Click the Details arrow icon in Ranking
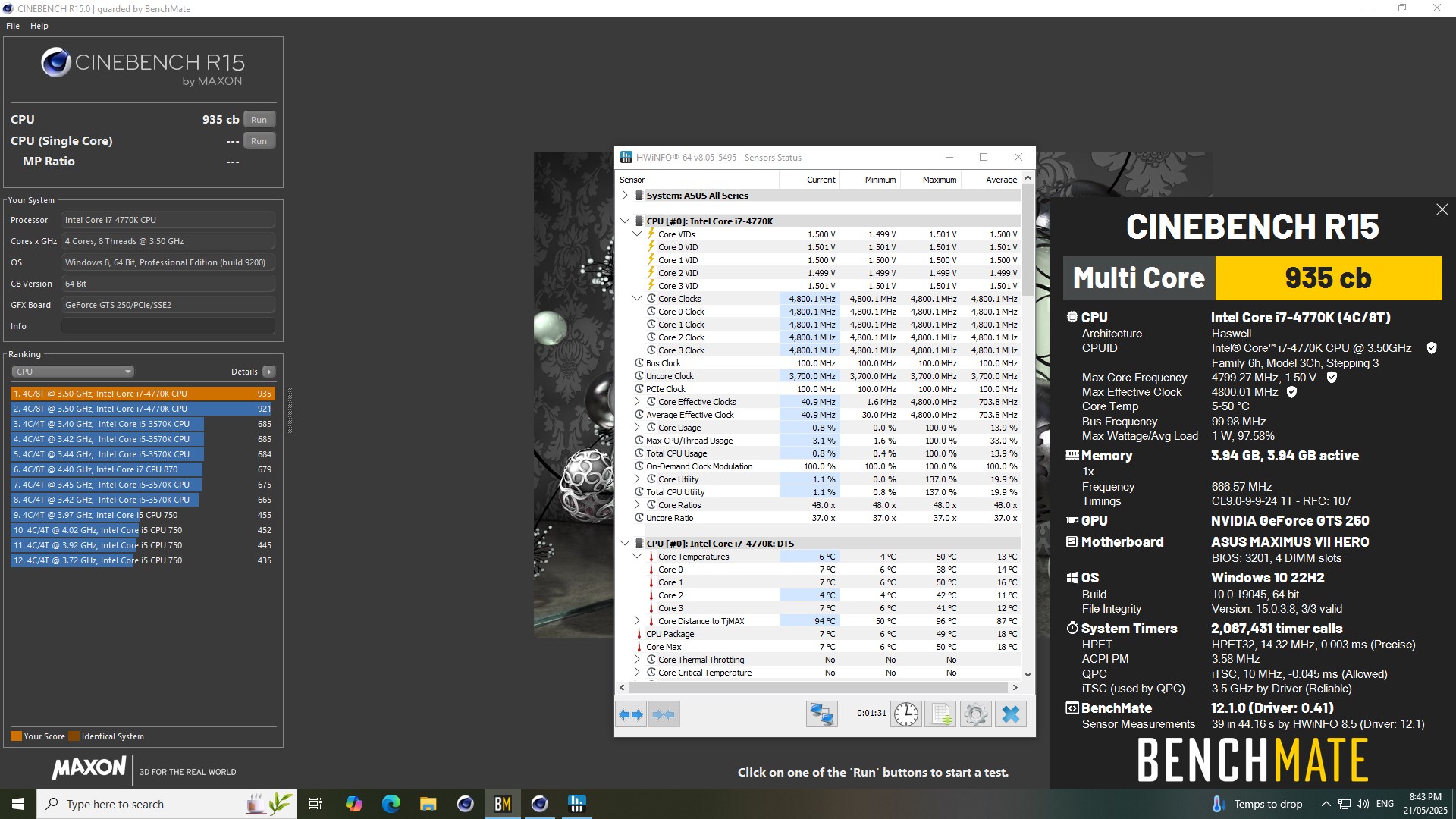The height and width of the screenshot is (819, 1456). tap(269, 372)
